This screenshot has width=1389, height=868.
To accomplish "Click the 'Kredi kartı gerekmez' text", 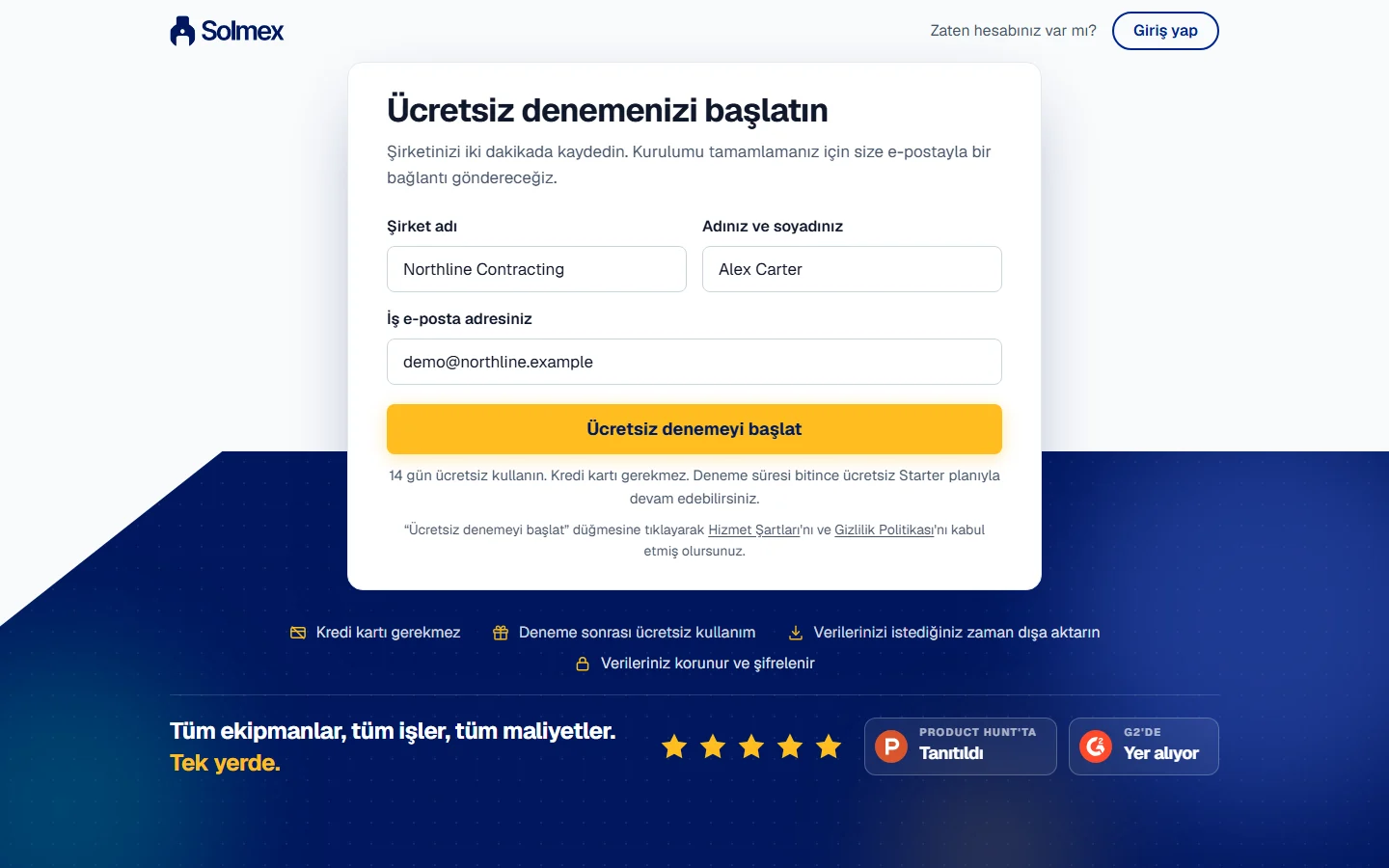I will pyautogui.click(x=388, y=633).
